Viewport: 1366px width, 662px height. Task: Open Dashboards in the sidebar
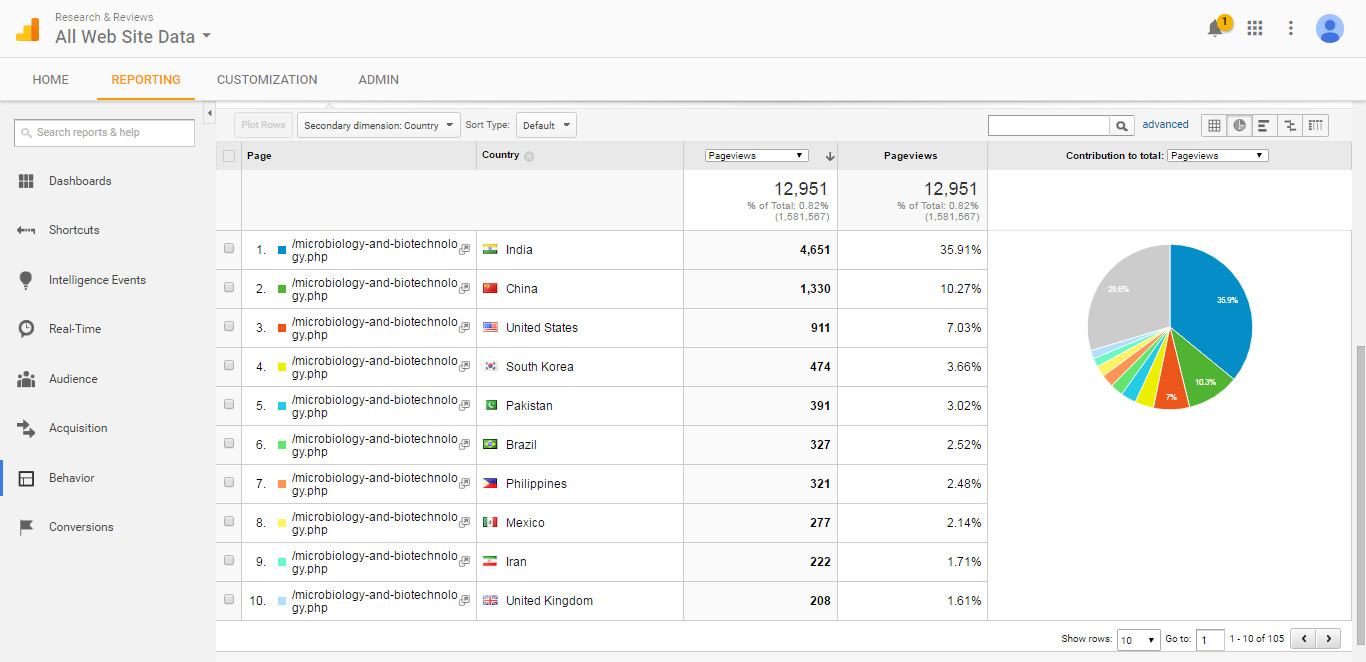coord(80,181)
